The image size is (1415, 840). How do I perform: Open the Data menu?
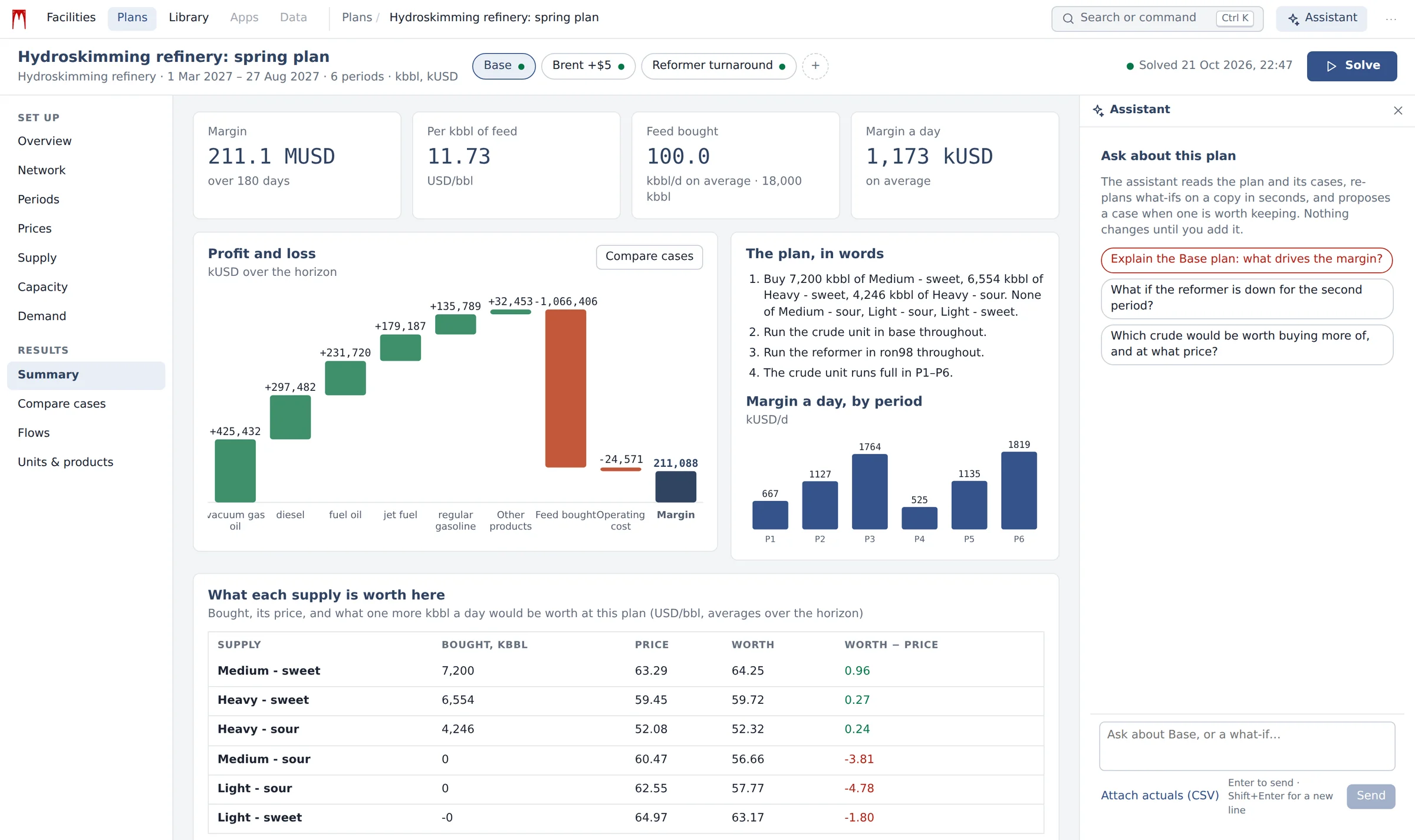pyautogui.click(x=293, y=18)
